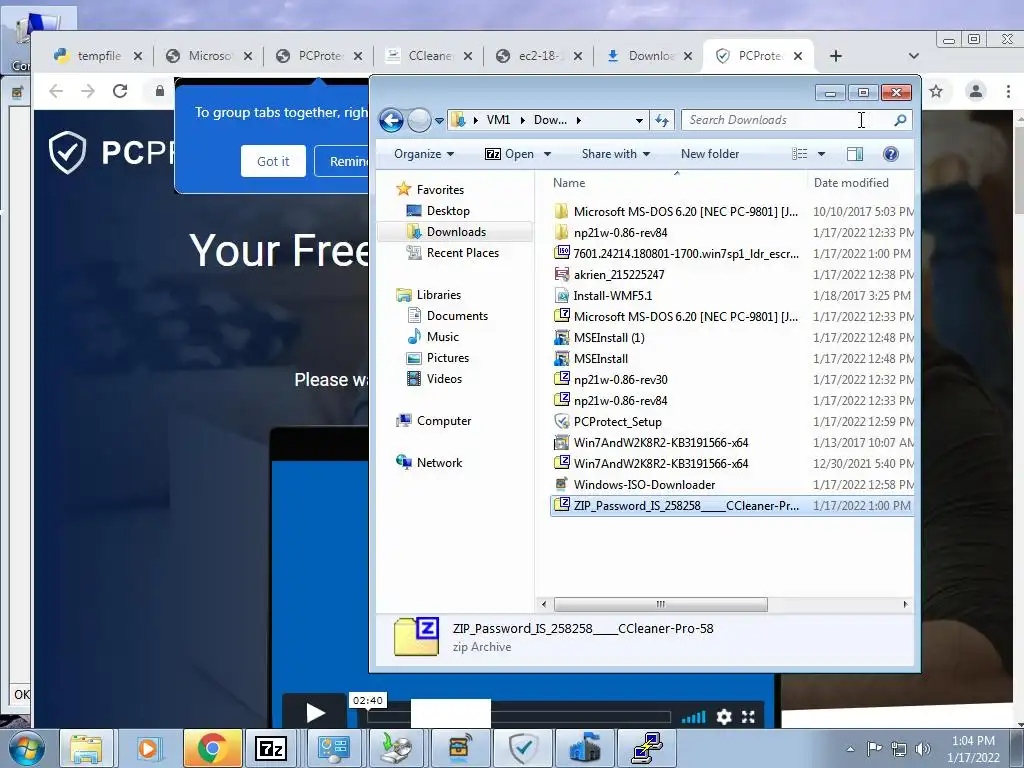Click the horizontal scrollbar in file list
Image resolution: width=1024 pixels, height=768 pixels.
[660, 604]
